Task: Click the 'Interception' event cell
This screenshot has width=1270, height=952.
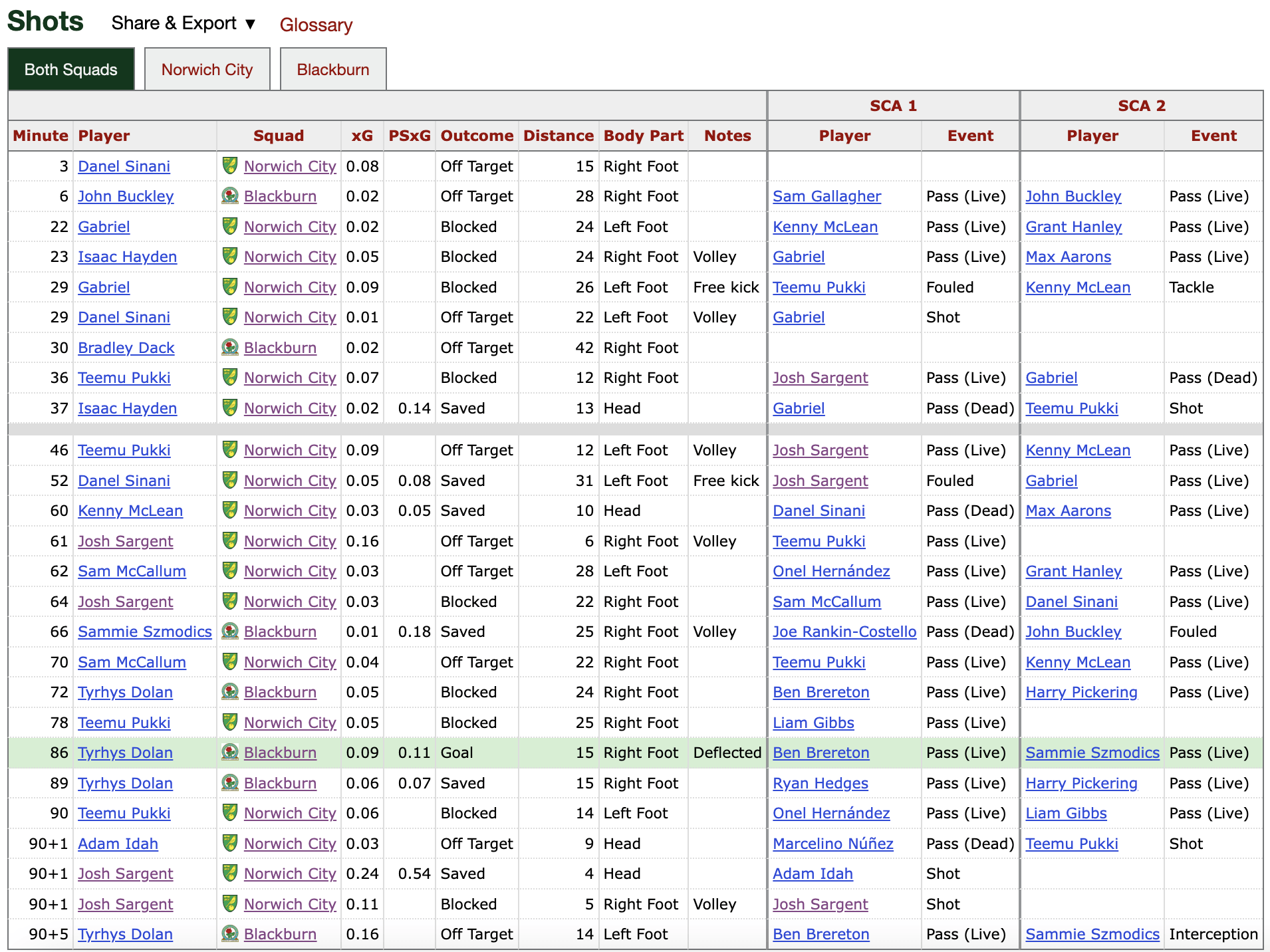Action: 1213,934
